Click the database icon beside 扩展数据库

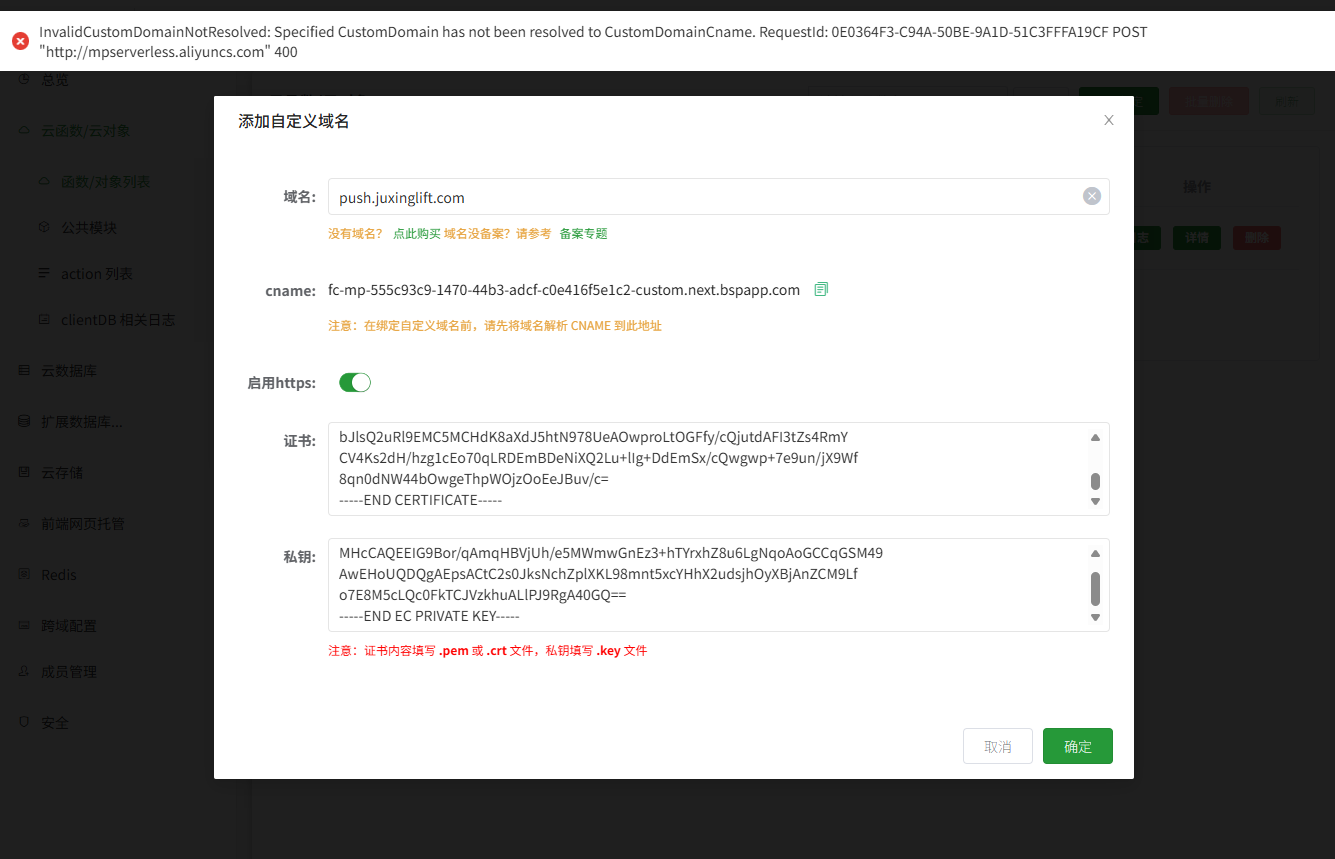[24, 422]
